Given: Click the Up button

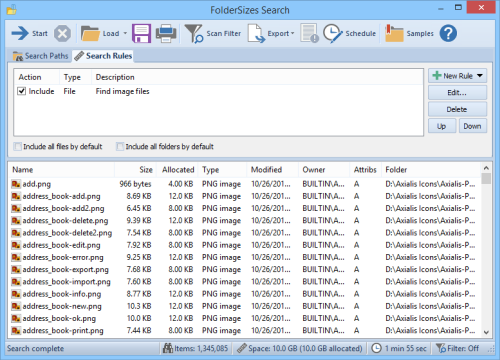Looking at the screenshot, I should click(442, 126).
